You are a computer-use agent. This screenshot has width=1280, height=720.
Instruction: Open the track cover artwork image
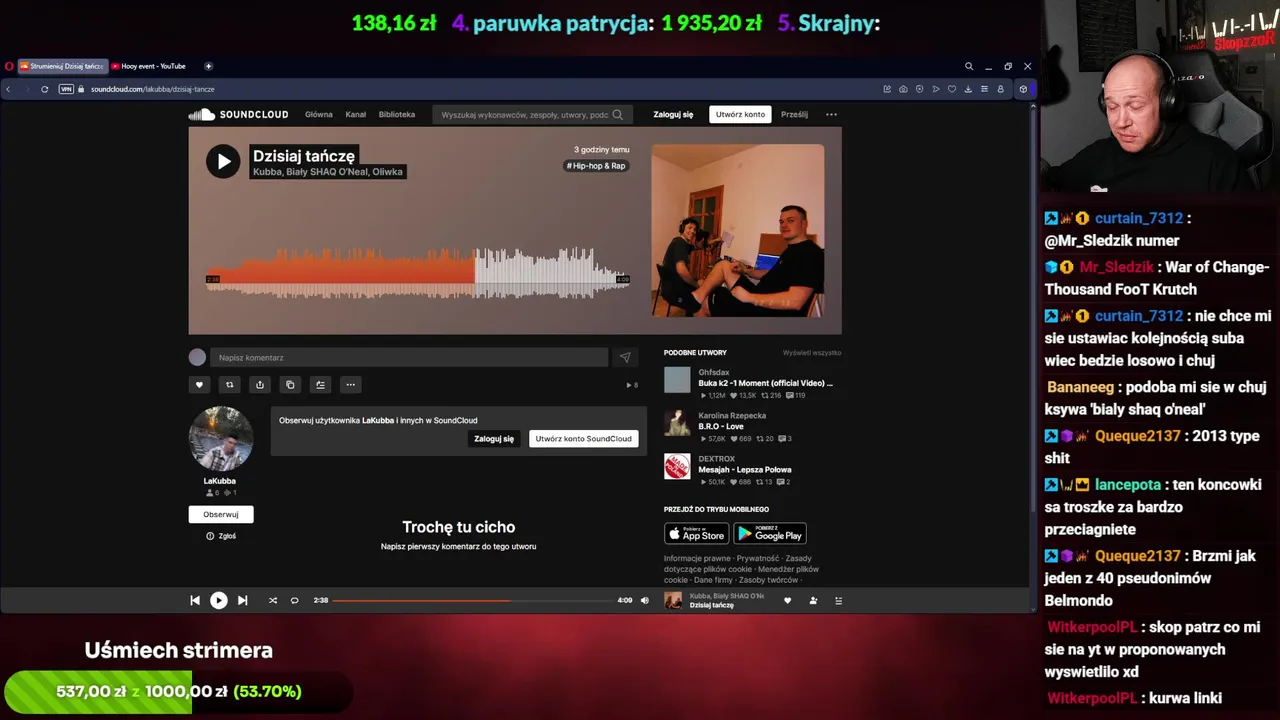coord(738,231)
